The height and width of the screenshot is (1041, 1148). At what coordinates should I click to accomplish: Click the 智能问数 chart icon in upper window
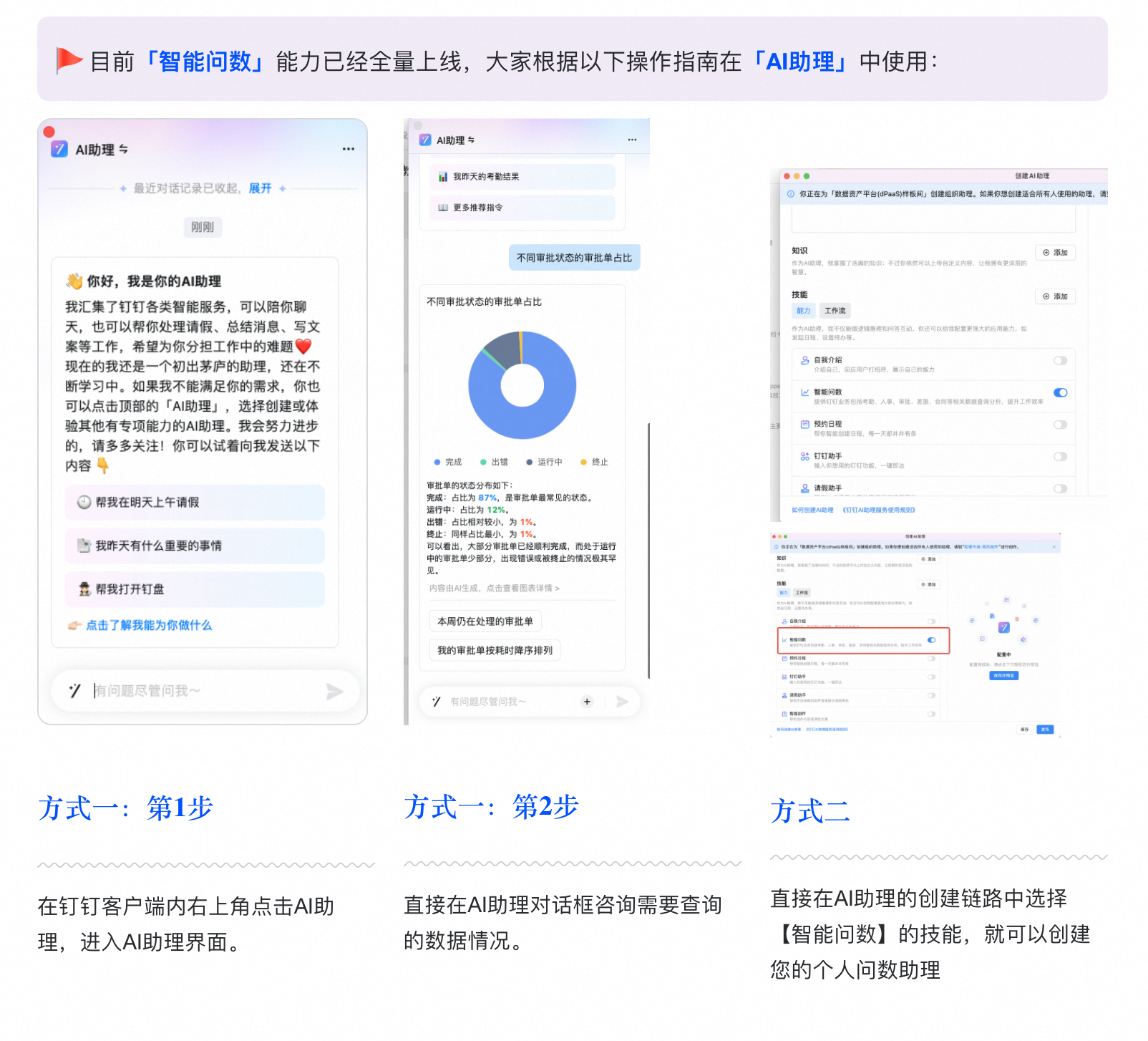click(x=805, y=392)
